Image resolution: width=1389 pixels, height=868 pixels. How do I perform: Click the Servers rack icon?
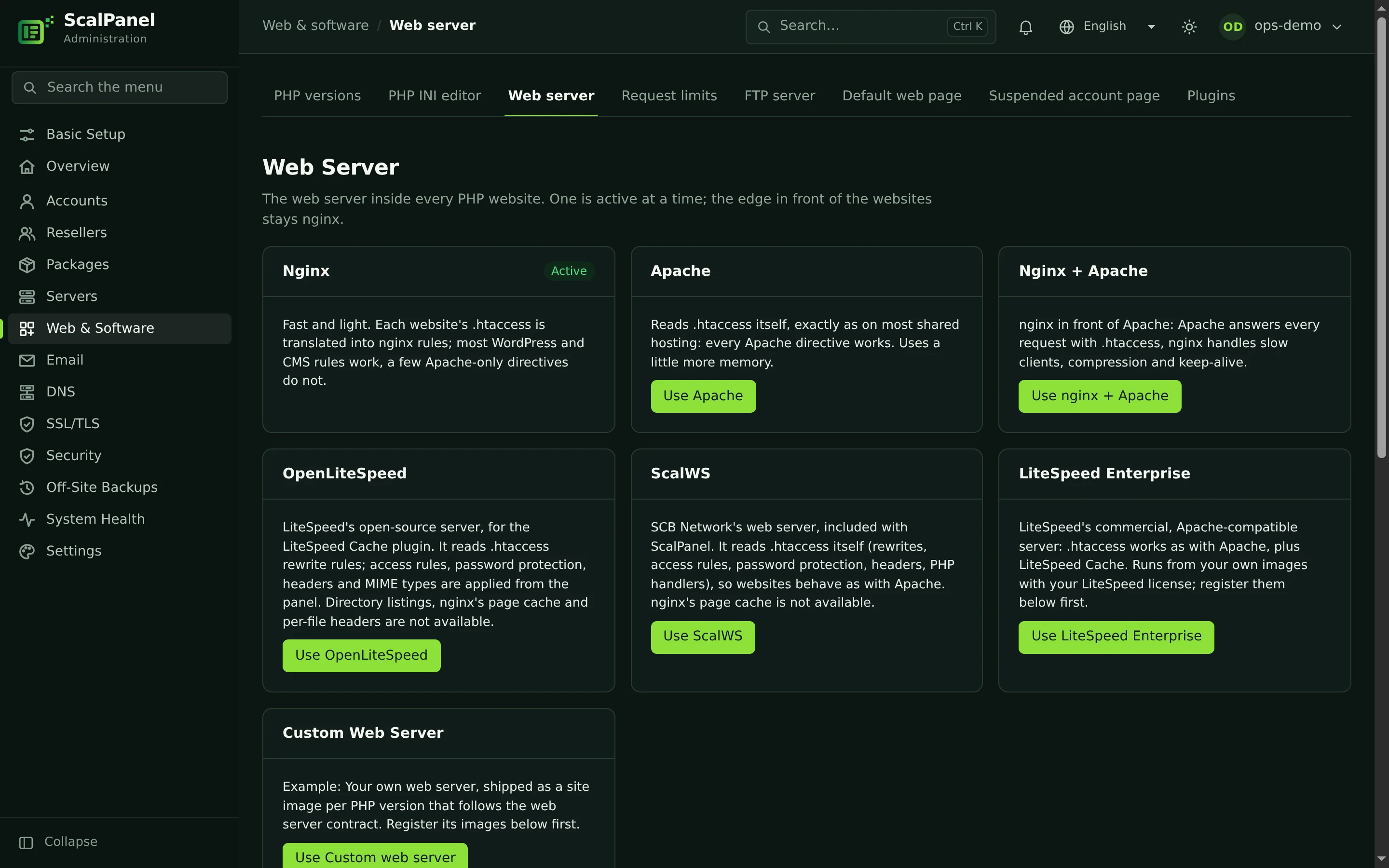(x=27, y=297)
